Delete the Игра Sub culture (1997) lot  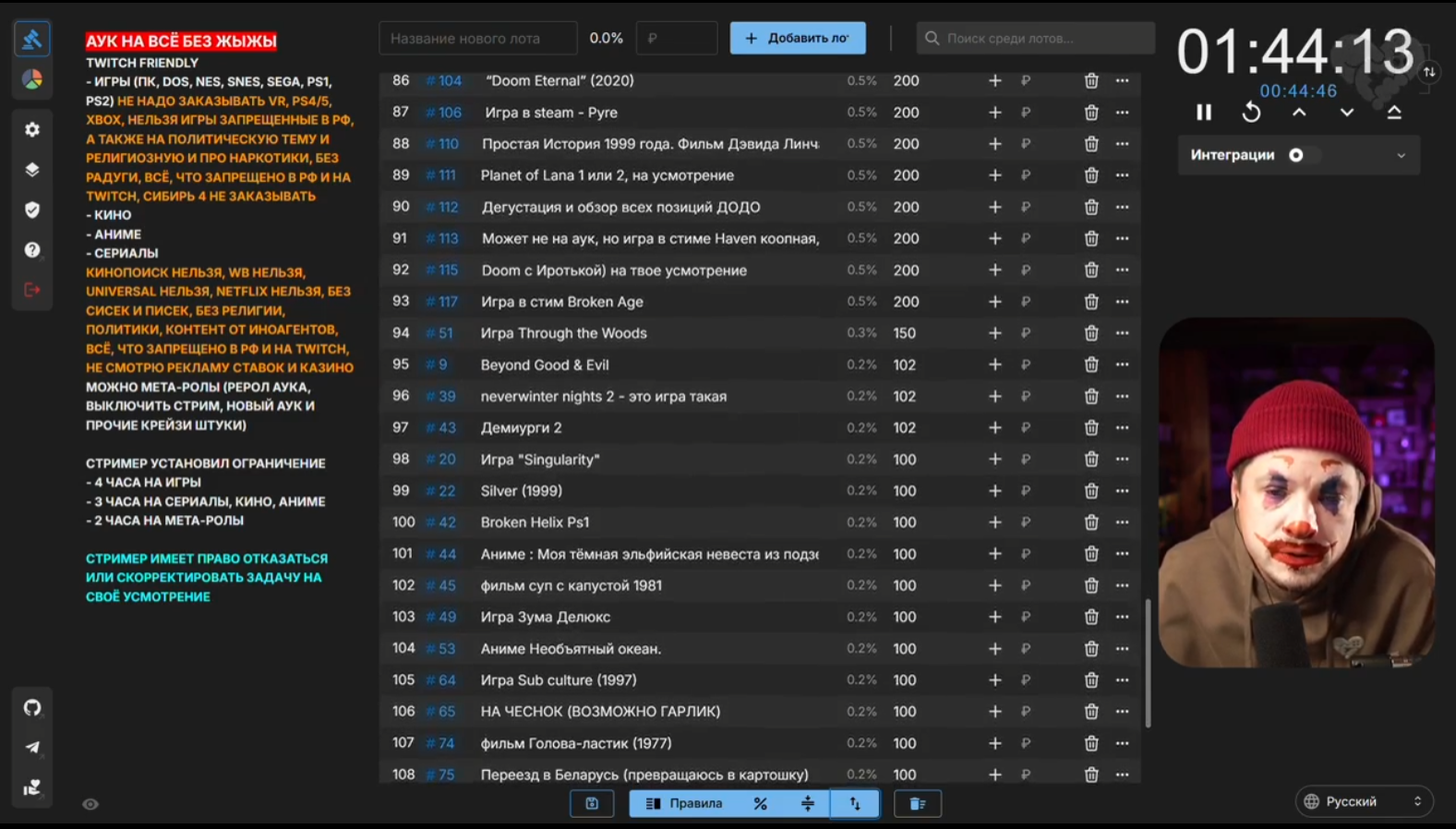[1091, 680]
